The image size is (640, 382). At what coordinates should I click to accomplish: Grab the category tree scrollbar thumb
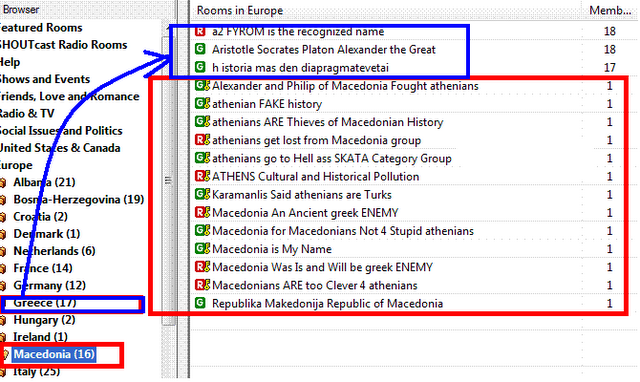[x=168, y=180]
